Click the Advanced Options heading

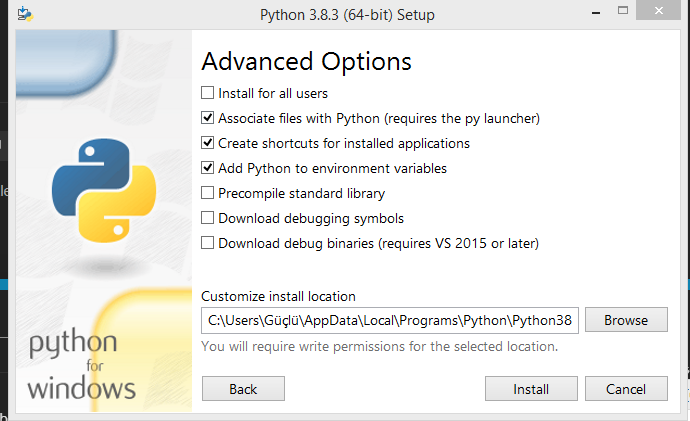click(306, 62)
